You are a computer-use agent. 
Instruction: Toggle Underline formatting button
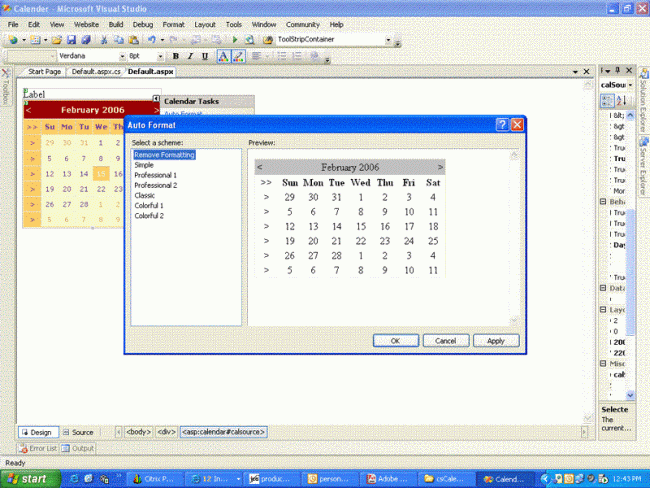[205, 56]
